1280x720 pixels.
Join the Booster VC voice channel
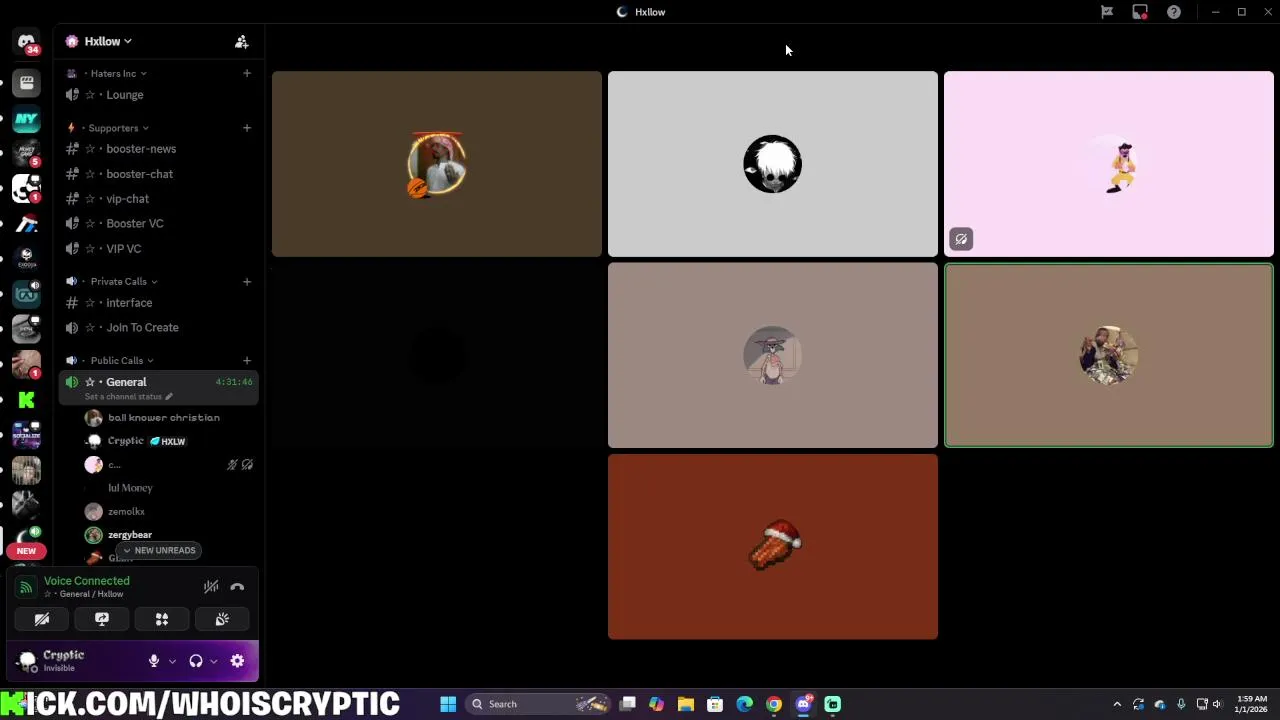point(159,224)
